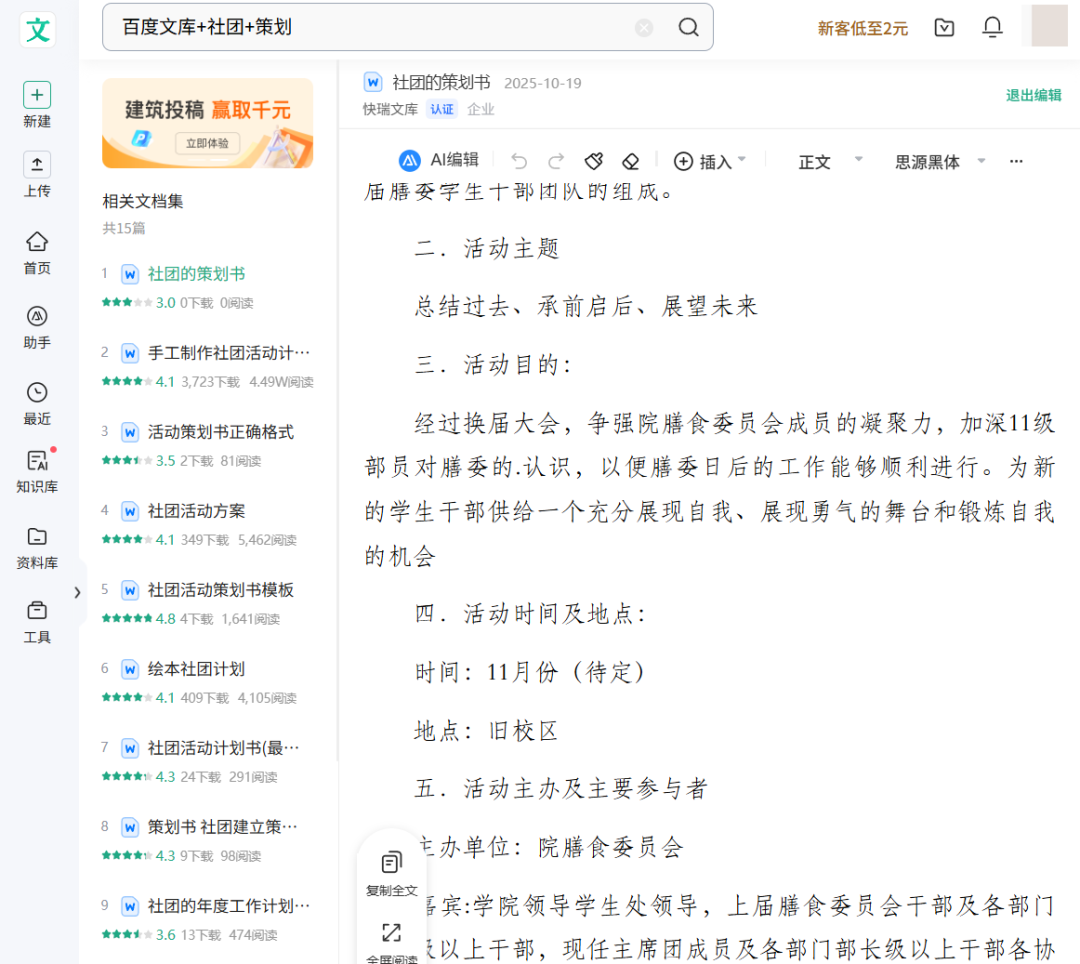
Task: Click the Baidu Wenku logo icon
Action: tap(37, 30)
